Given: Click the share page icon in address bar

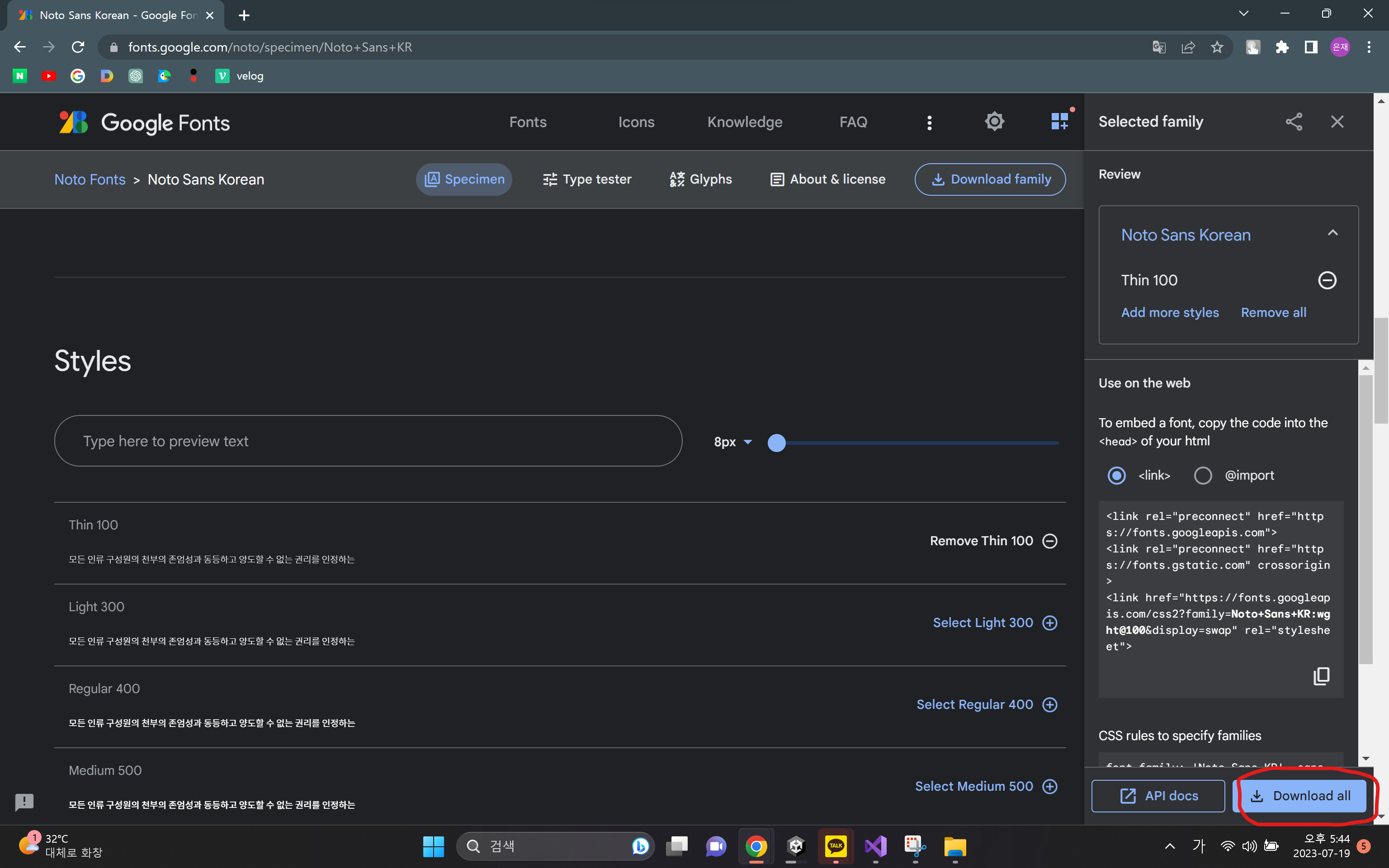Looking at the screenshot, I should pyautogui.click(x=1188, y=47).
